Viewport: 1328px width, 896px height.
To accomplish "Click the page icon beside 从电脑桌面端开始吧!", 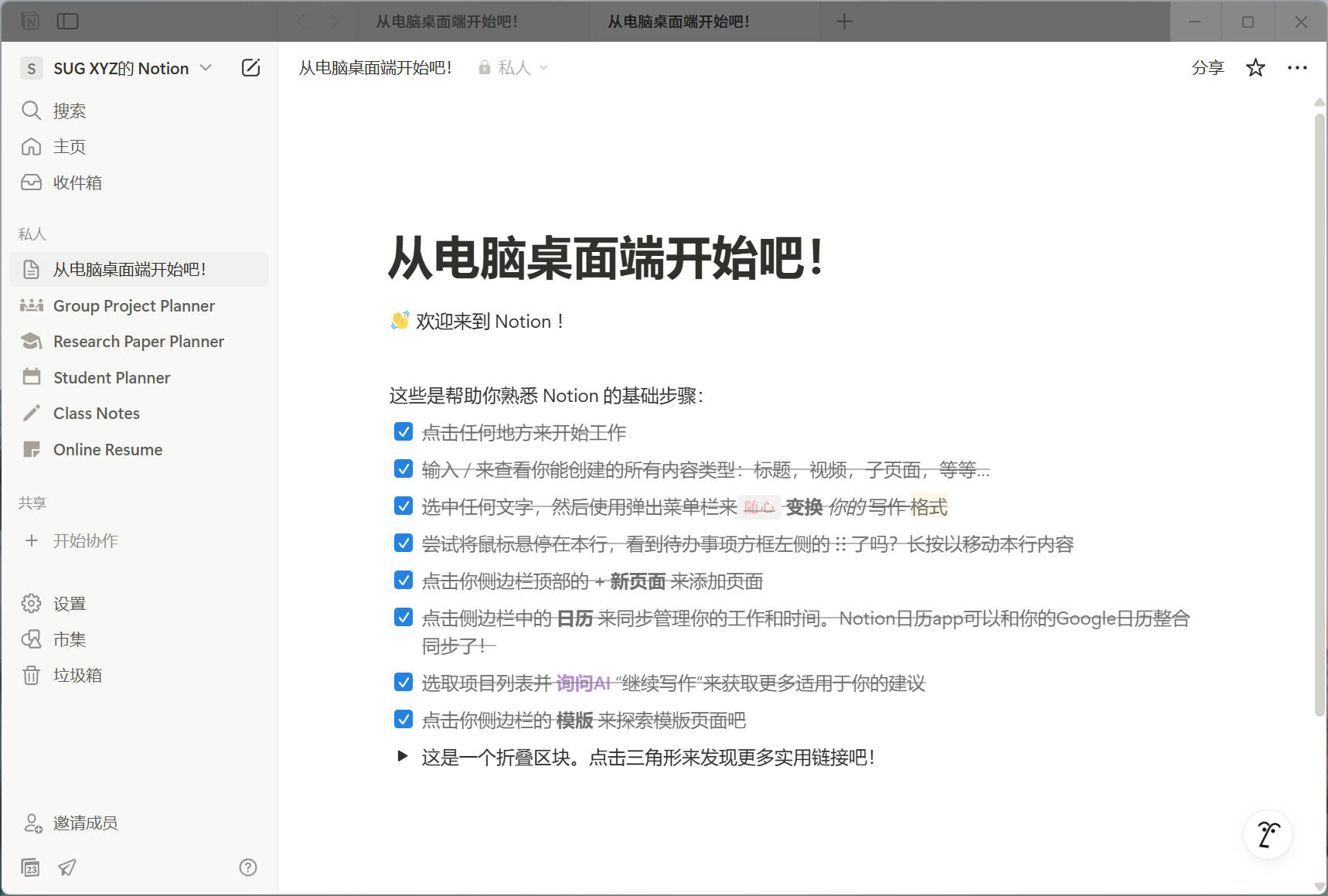I will click(x=31, y=270).
